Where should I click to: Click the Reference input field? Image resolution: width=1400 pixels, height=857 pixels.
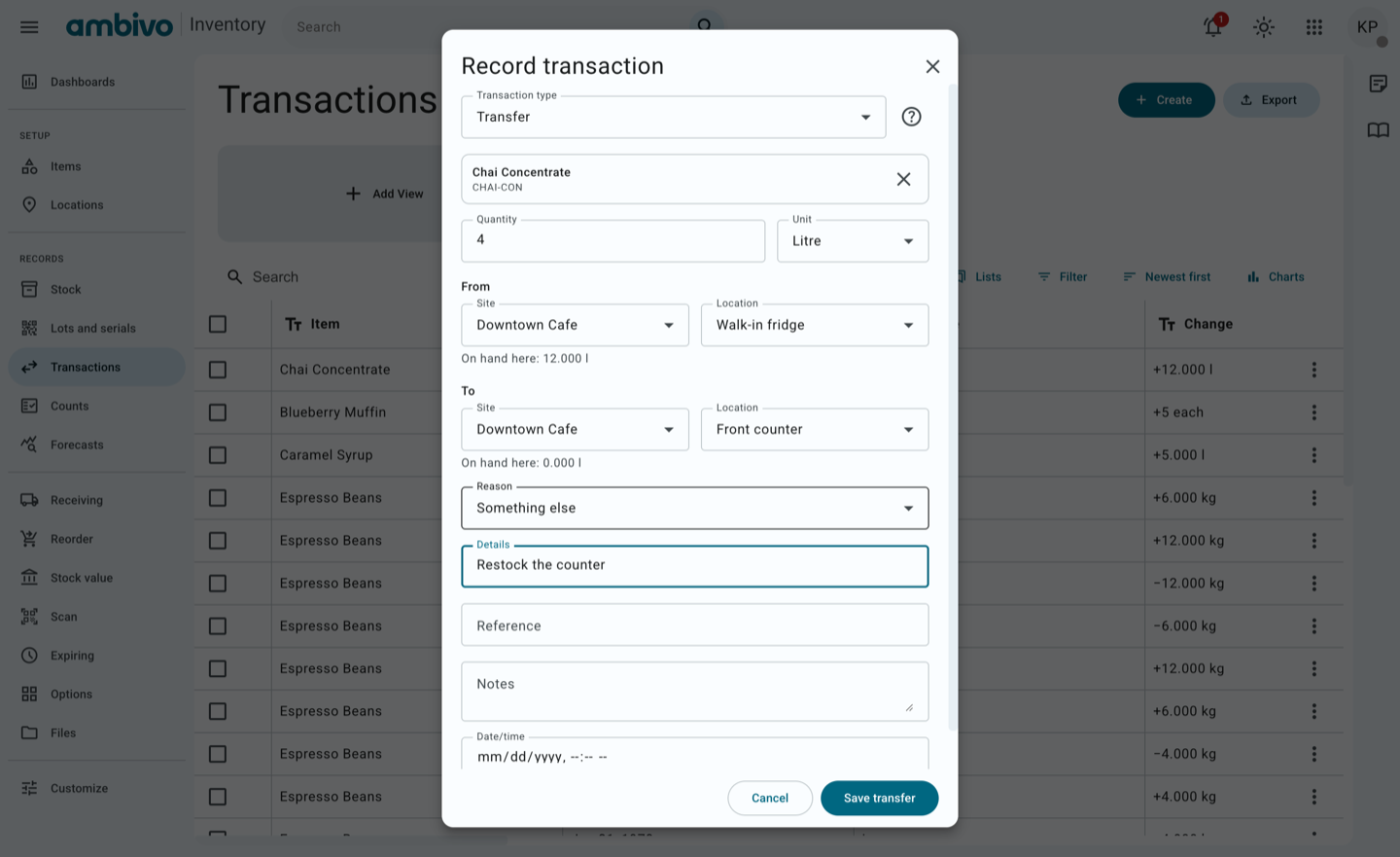coord(694,625)
